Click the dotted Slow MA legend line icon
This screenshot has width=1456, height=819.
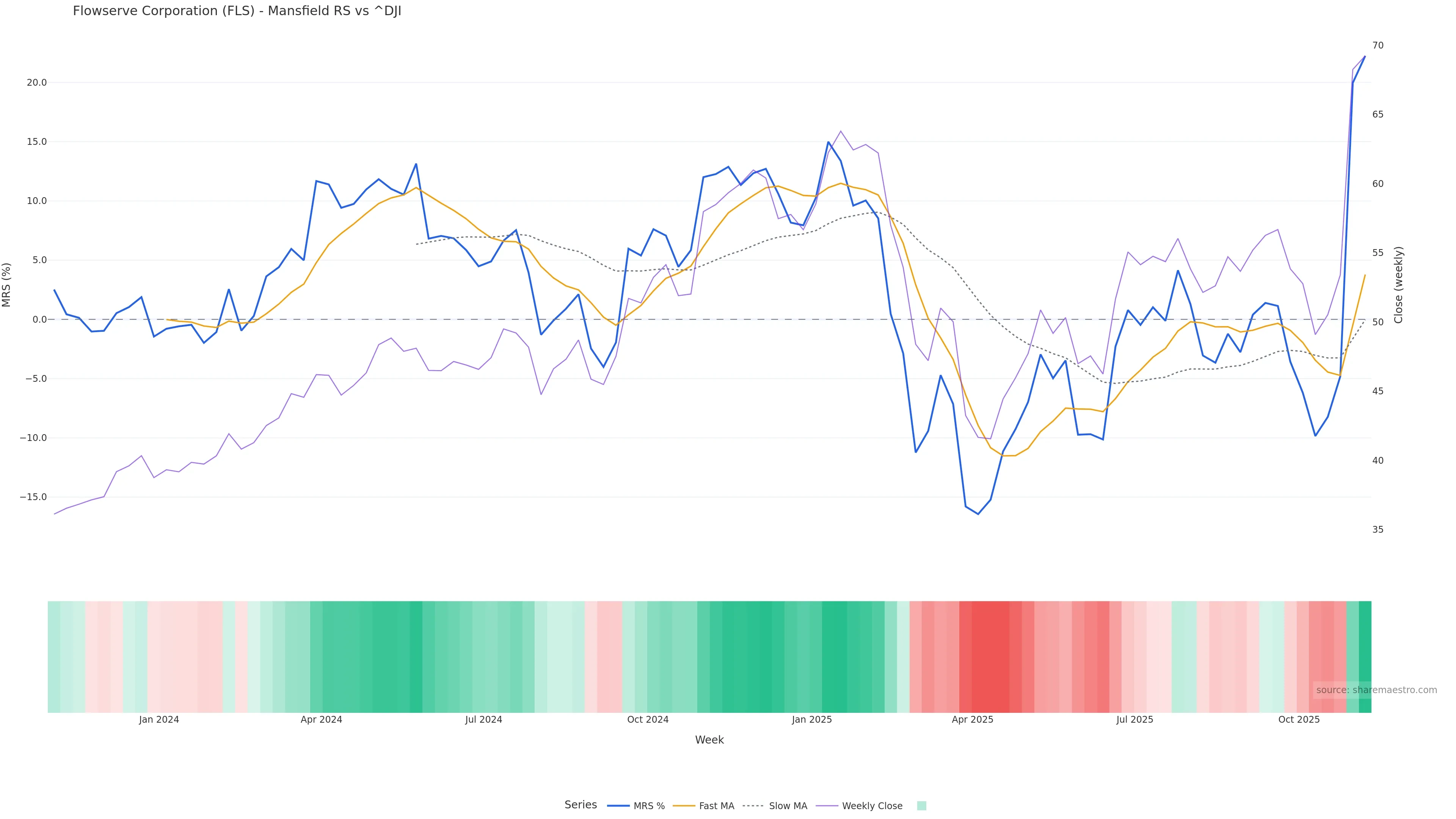pyautogui.click(x=753, y=806)
